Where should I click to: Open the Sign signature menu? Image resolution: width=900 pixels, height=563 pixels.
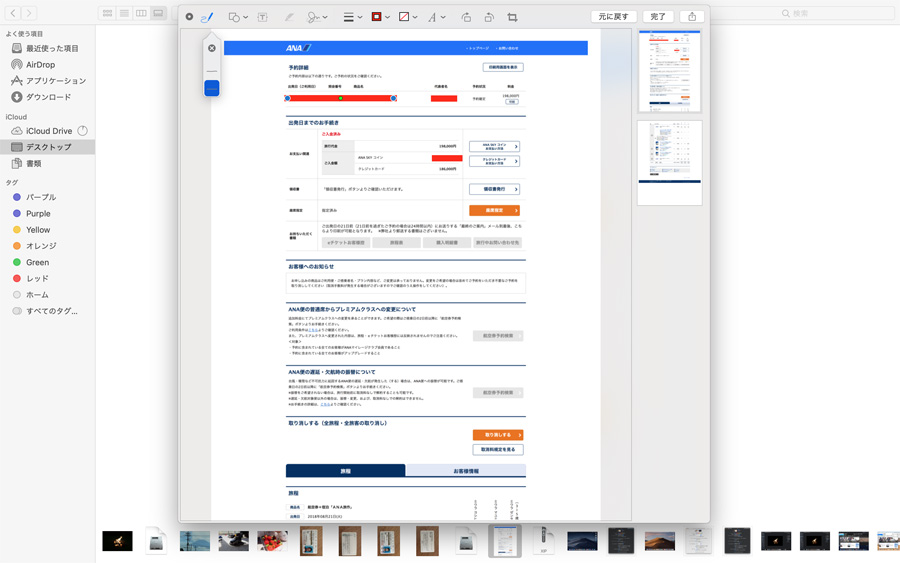pyautogui.click(x=317, y=17)
